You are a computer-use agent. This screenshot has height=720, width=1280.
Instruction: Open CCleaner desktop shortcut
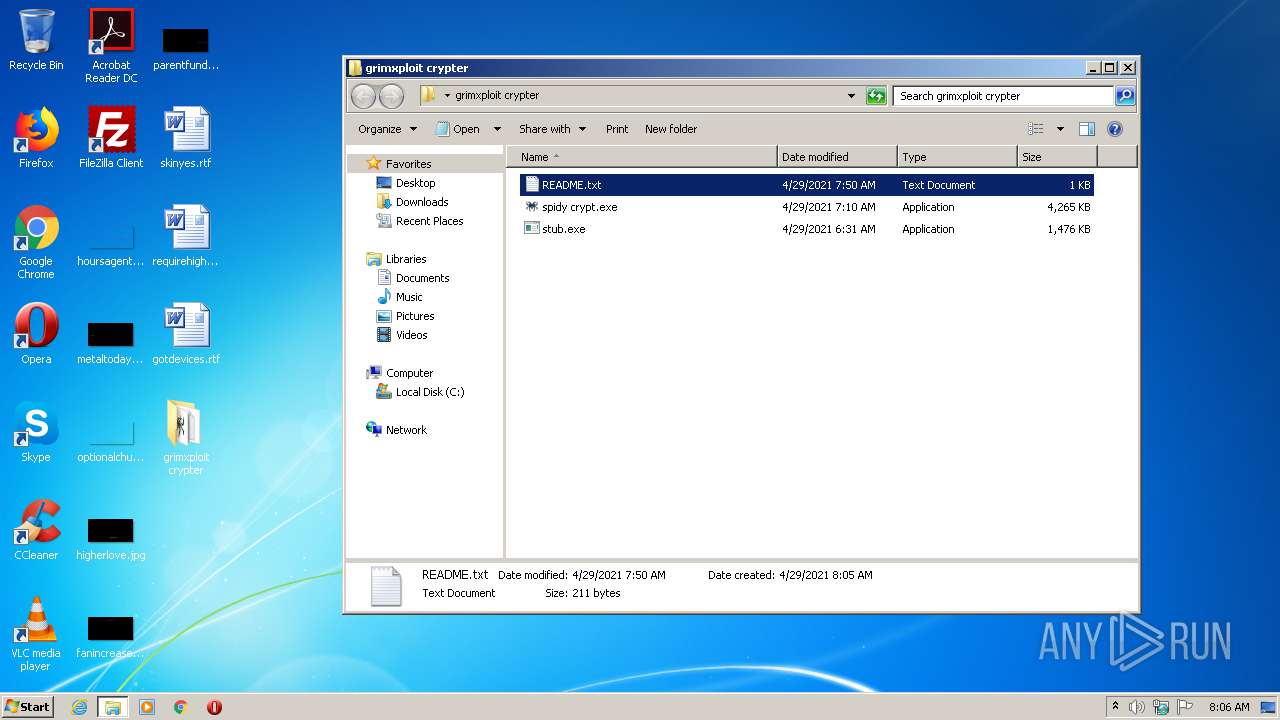[36, 530]
